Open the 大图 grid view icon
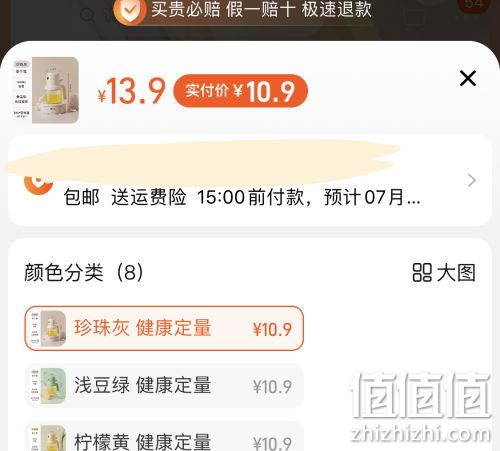Screen dimensions: 500x451 (422, 273)
